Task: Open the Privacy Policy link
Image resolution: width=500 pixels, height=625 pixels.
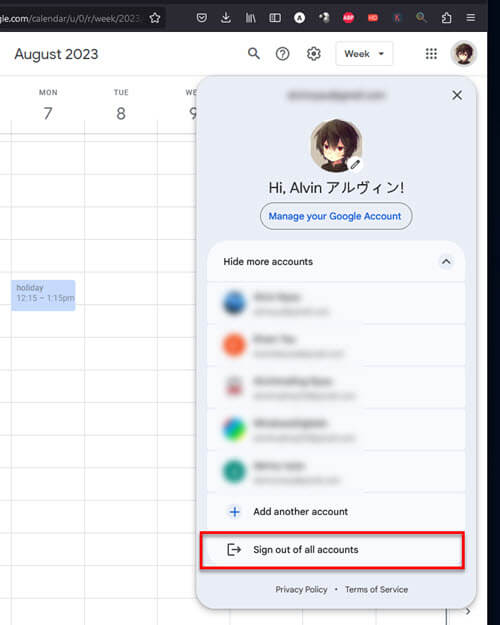Action: click(301, 590)
